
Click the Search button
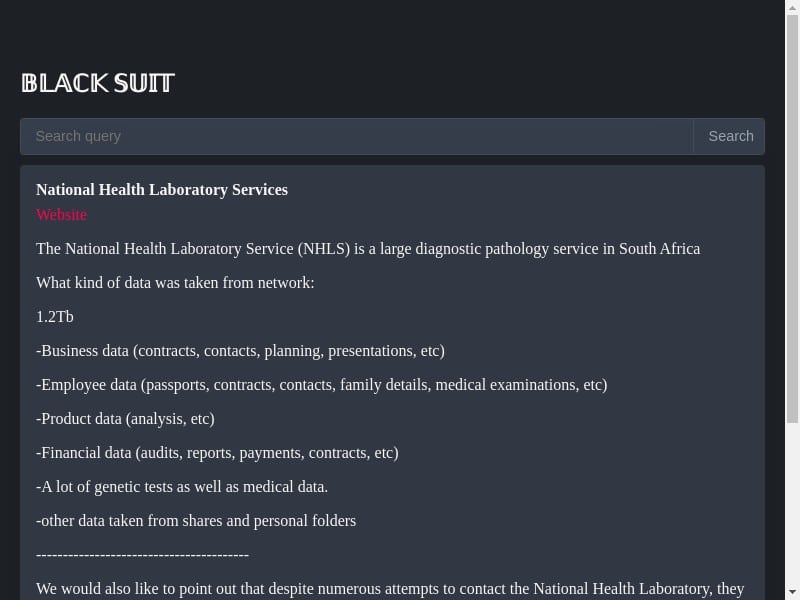pyautogui.click(x=730, y=136)
